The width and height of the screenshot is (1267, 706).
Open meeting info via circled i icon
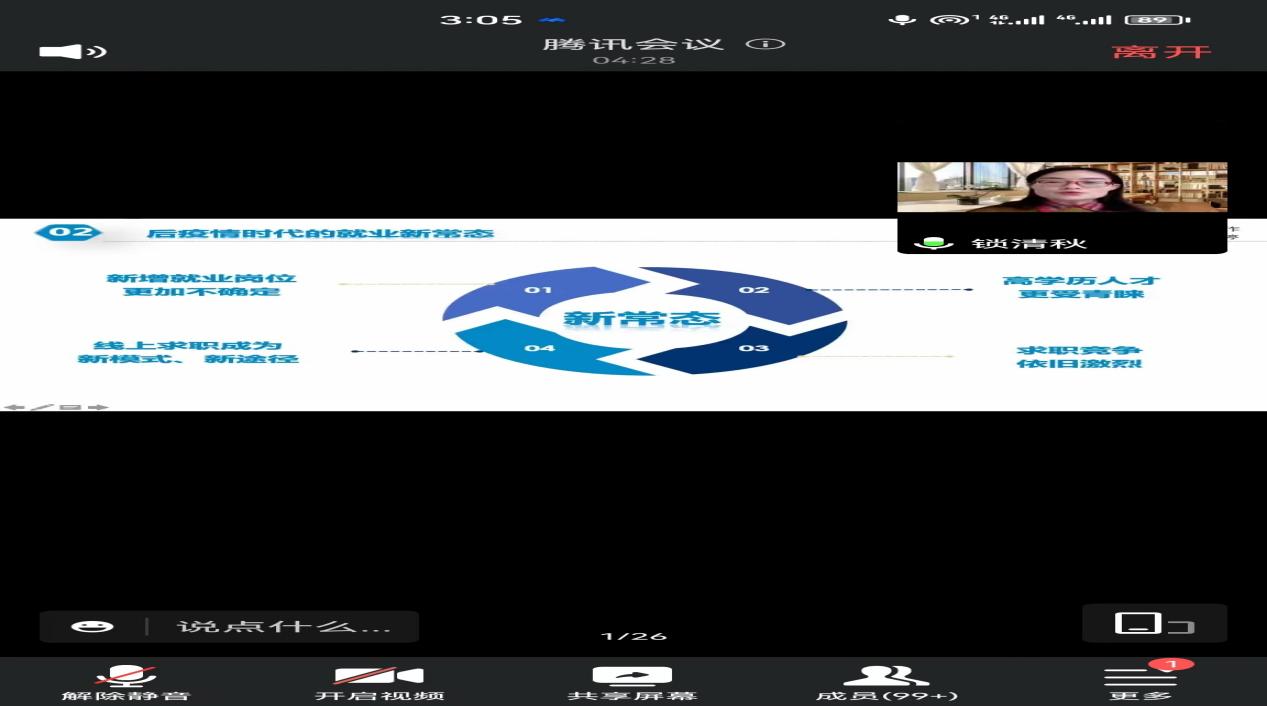772,44
